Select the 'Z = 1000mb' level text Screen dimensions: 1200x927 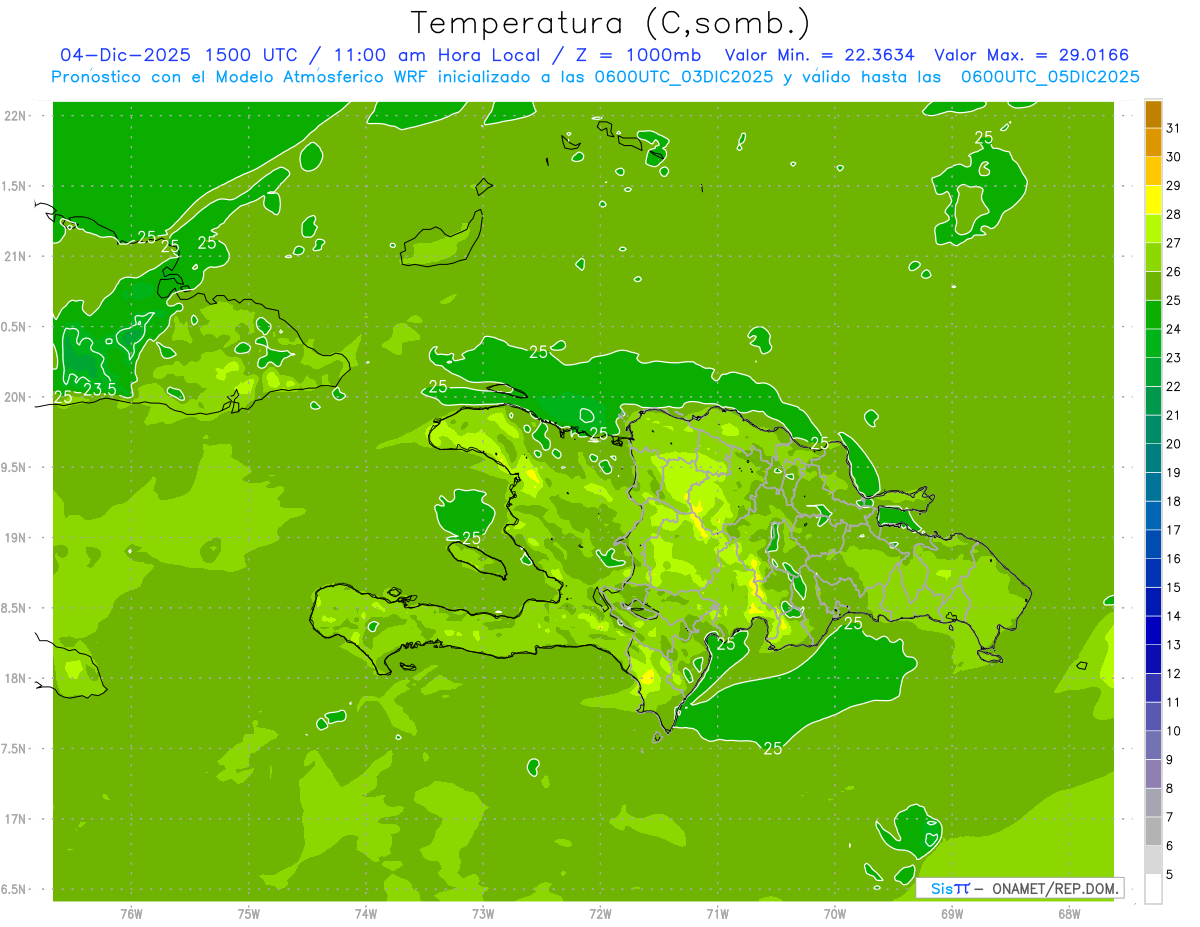640,55
